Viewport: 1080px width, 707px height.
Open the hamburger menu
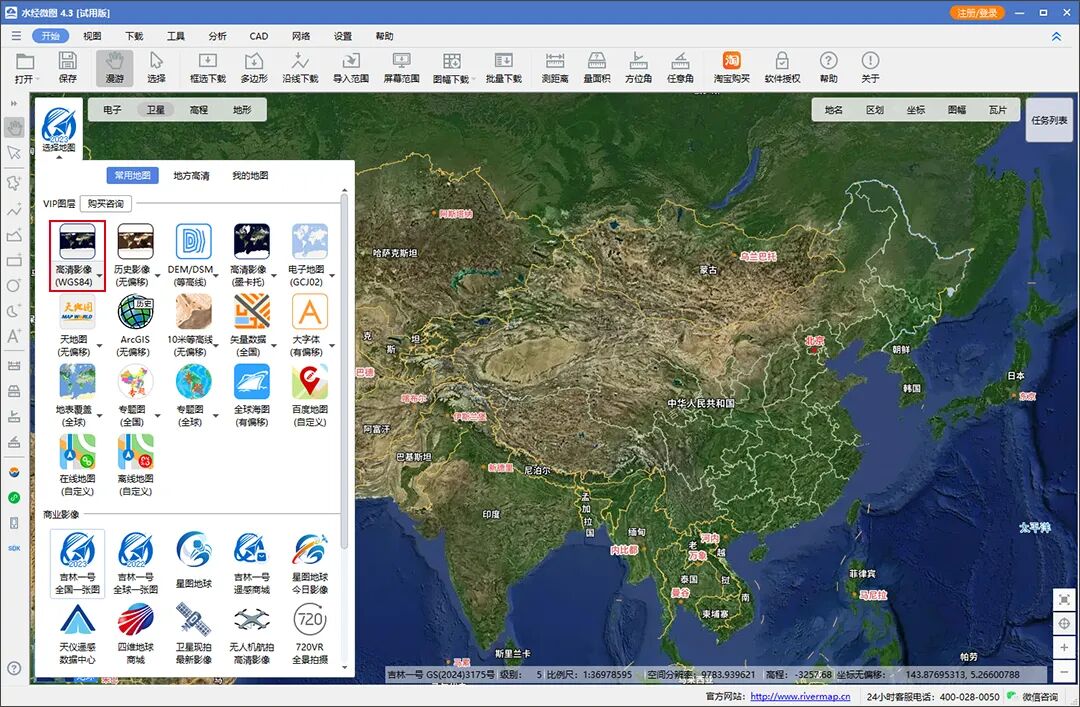point(16,36)
